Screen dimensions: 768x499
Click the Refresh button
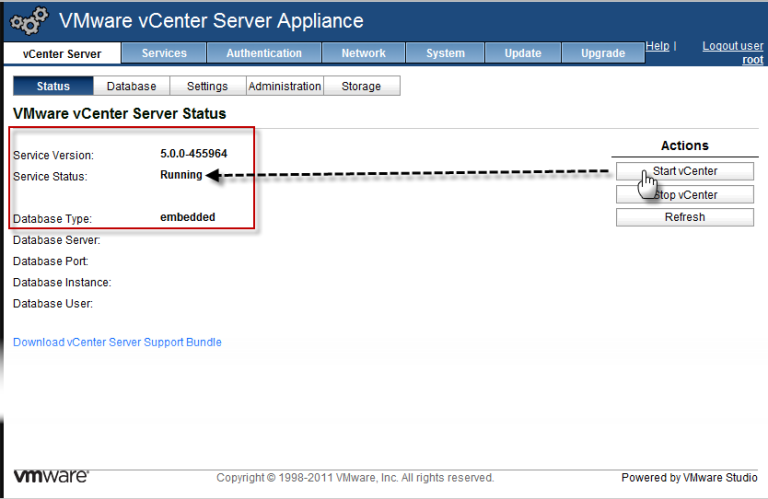pos(685,217)
